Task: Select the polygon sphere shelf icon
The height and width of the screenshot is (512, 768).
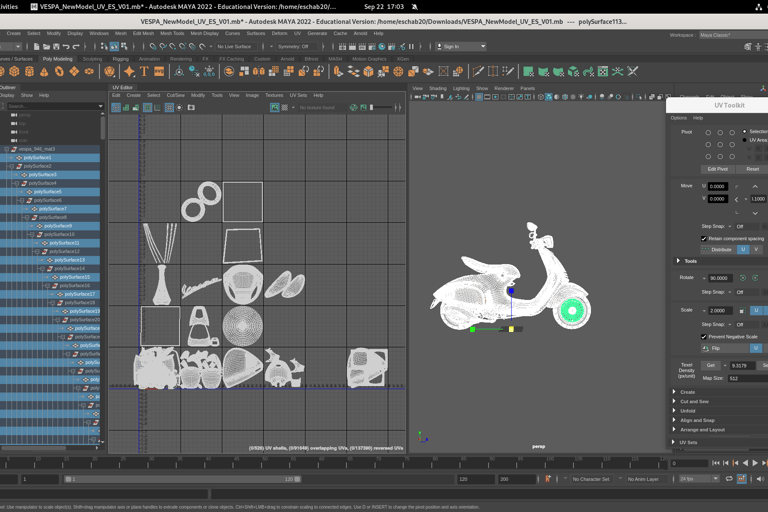Action: point(2,72)
